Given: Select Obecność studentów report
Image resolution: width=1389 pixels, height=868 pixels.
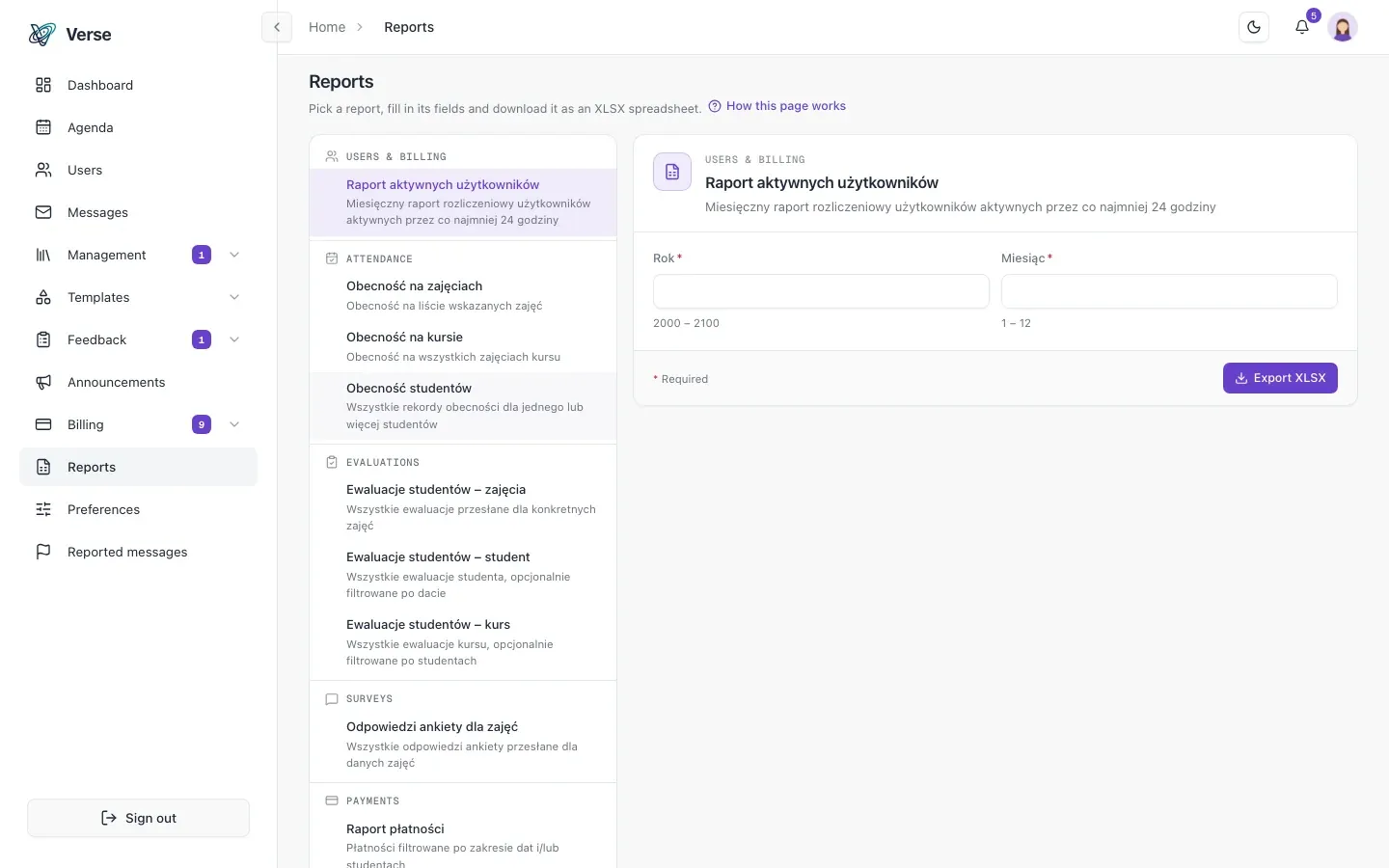Looking at the screenshot, I should click(463, 406).
